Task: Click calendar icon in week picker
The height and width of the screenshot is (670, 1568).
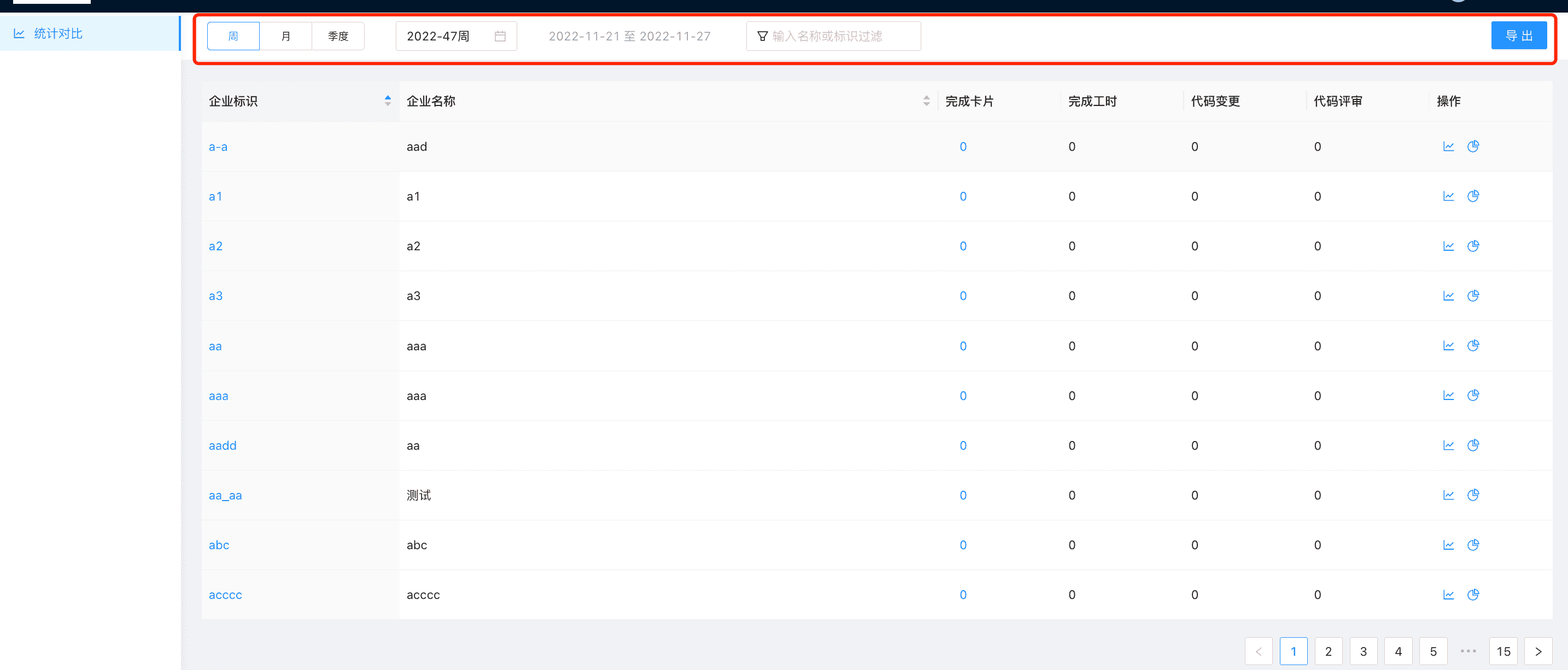Action: [x=500, y=37]
